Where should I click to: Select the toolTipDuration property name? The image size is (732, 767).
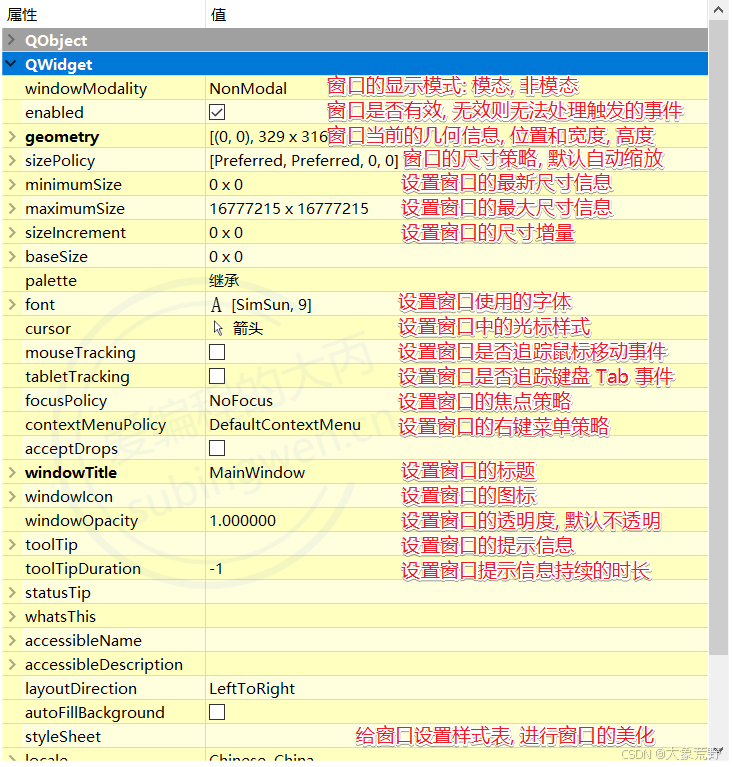83,568
